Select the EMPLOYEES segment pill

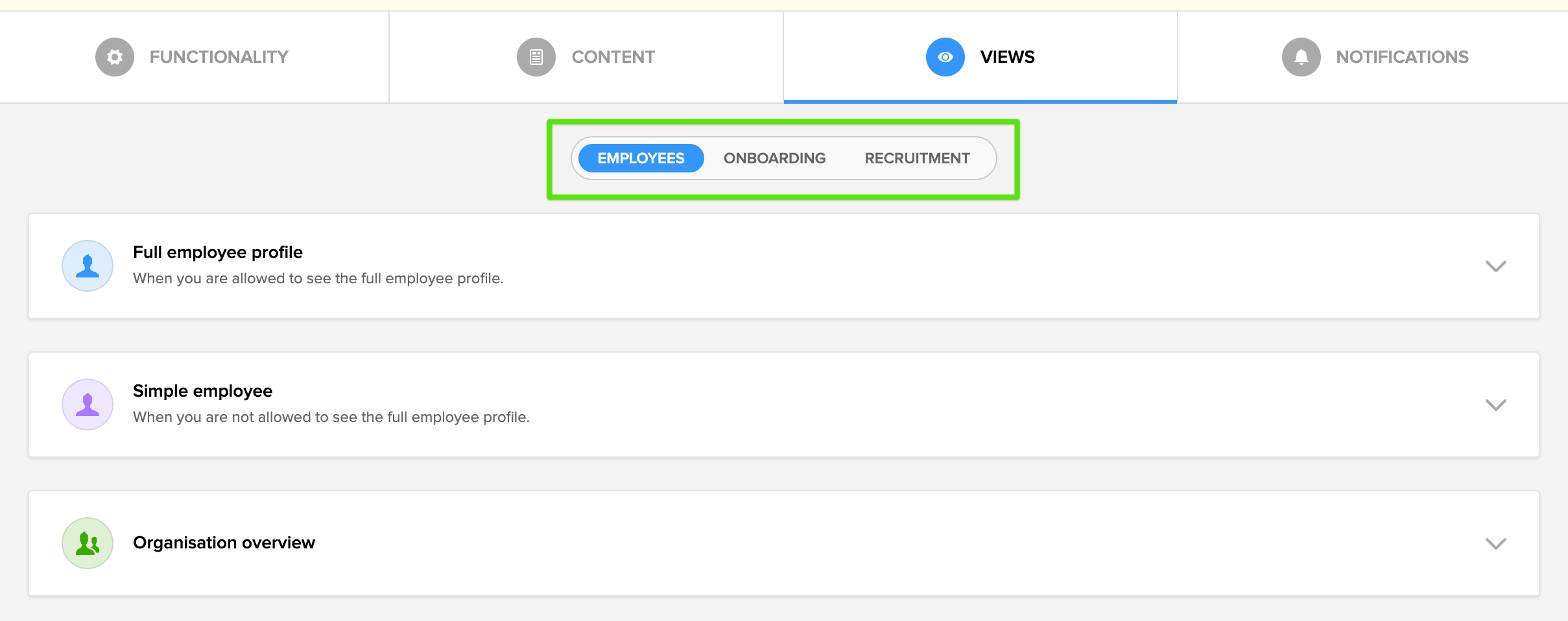pos(641,158)
